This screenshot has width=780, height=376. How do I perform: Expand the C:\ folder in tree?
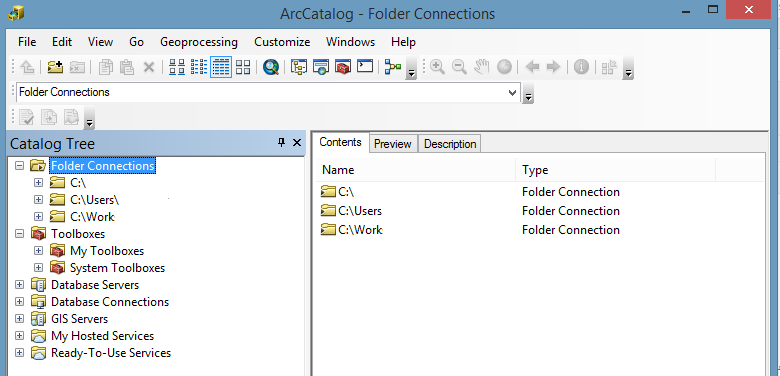point(38,183)
